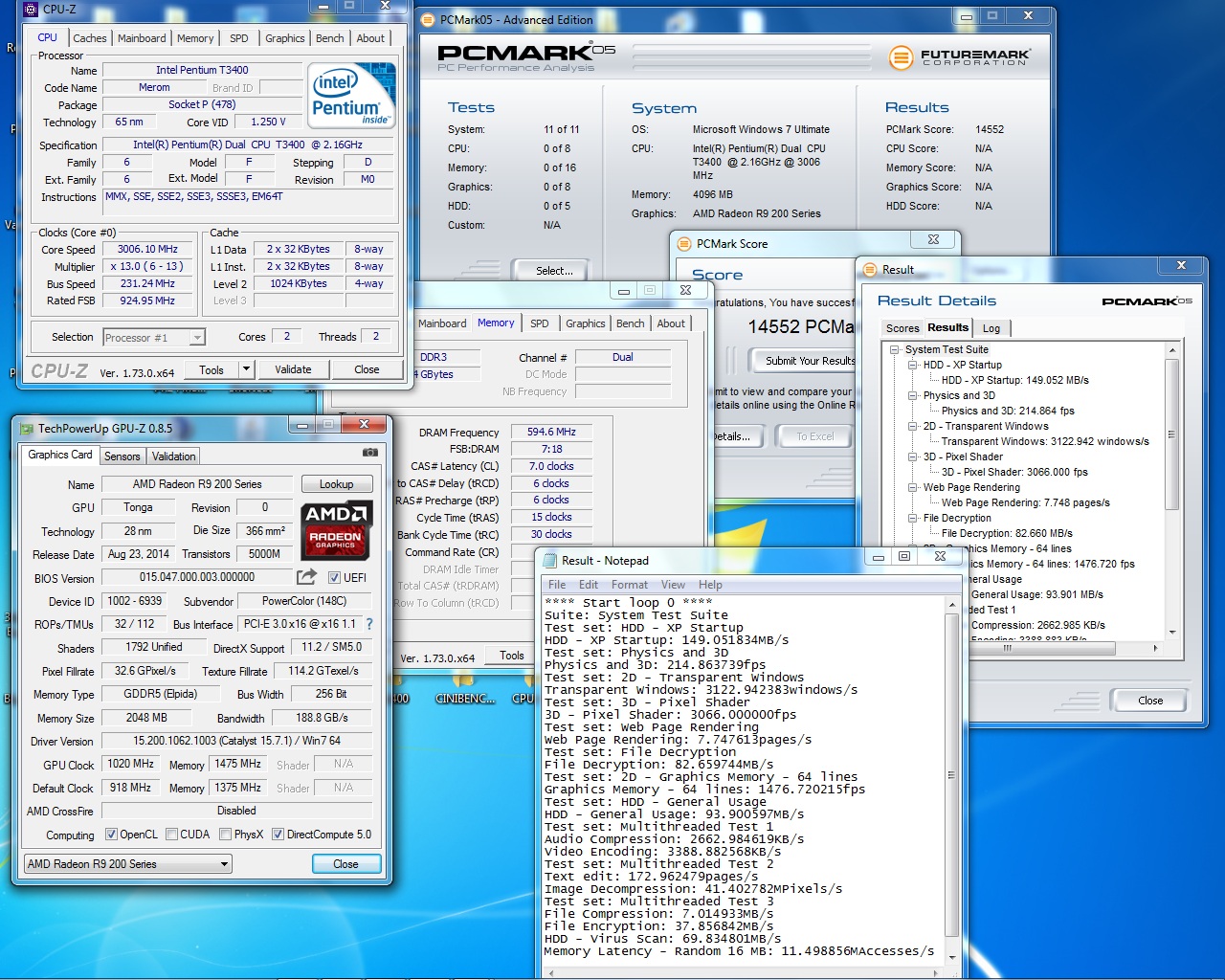Viewport: 1225px width, 980px height.
Task: Collapse the Physics and 3D node
Action: pyautogui.click(x=913, y=395)
